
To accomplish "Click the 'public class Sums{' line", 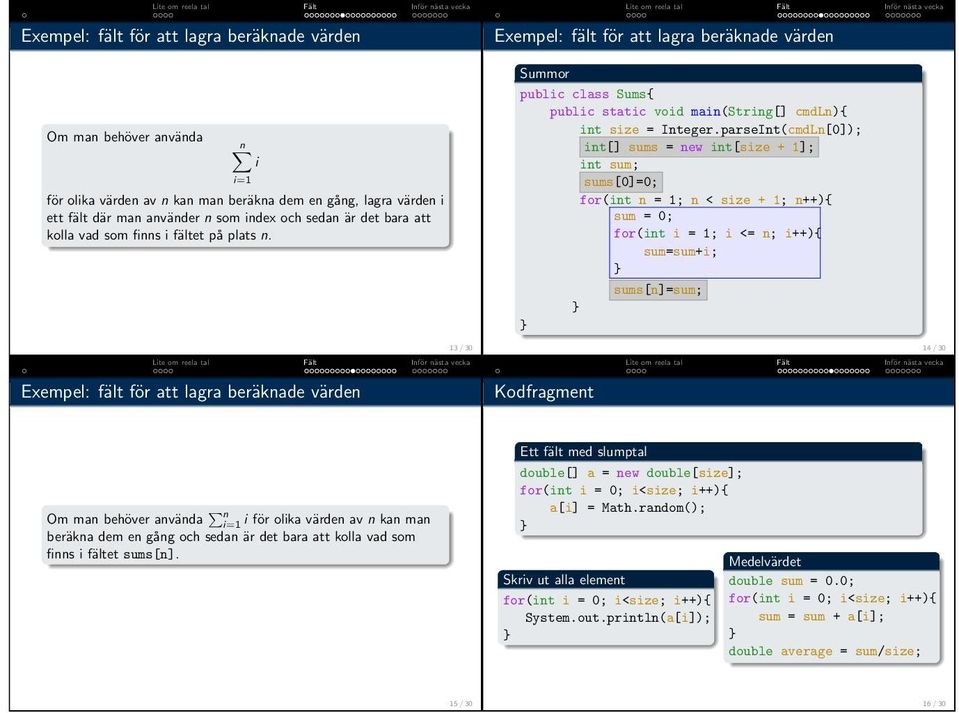I will point(587,94).
